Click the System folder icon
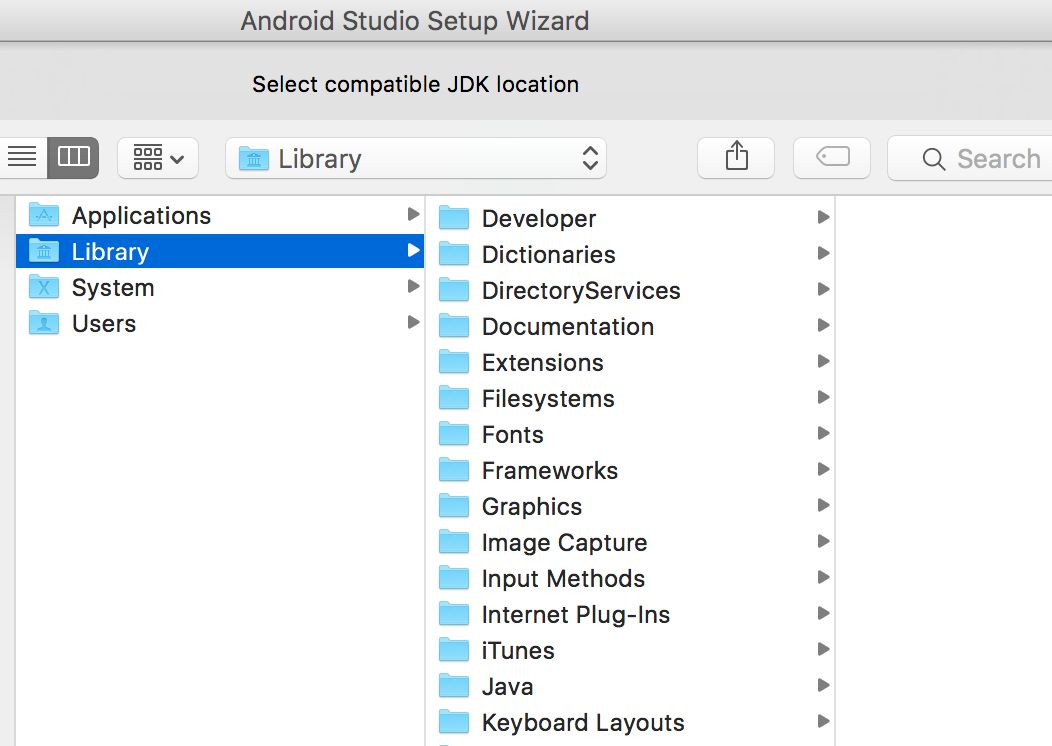Image resolution: width=1052 pixels, height=746 pixels. click(44, 287)
